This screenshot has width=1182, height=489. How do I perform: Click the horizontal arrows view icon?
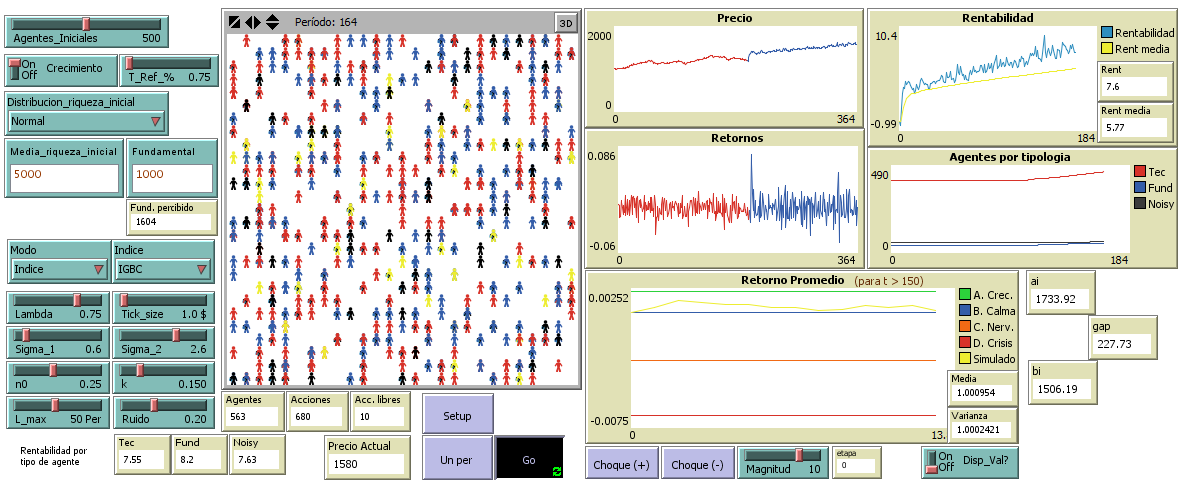tap(253, 22)
